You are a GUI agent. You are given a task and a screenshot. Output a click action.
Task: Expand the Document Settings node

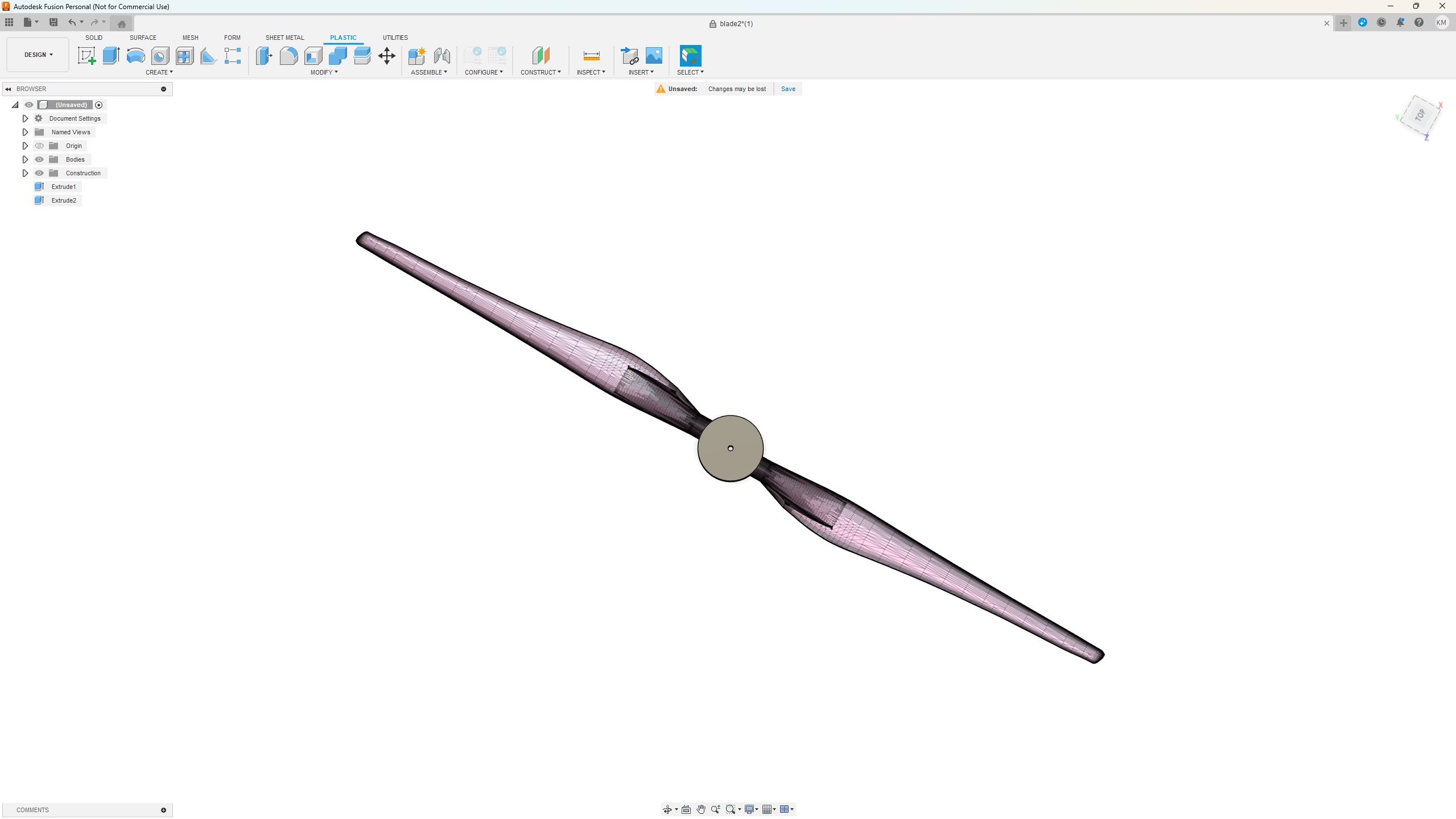click(x=25, y=118)
